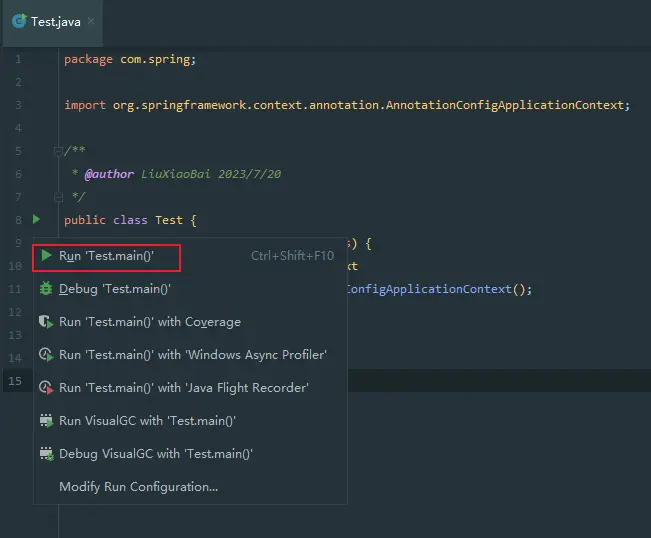Click the Run VisualGC icon
Screen dimensions: 651x538
tap(46, 421)
